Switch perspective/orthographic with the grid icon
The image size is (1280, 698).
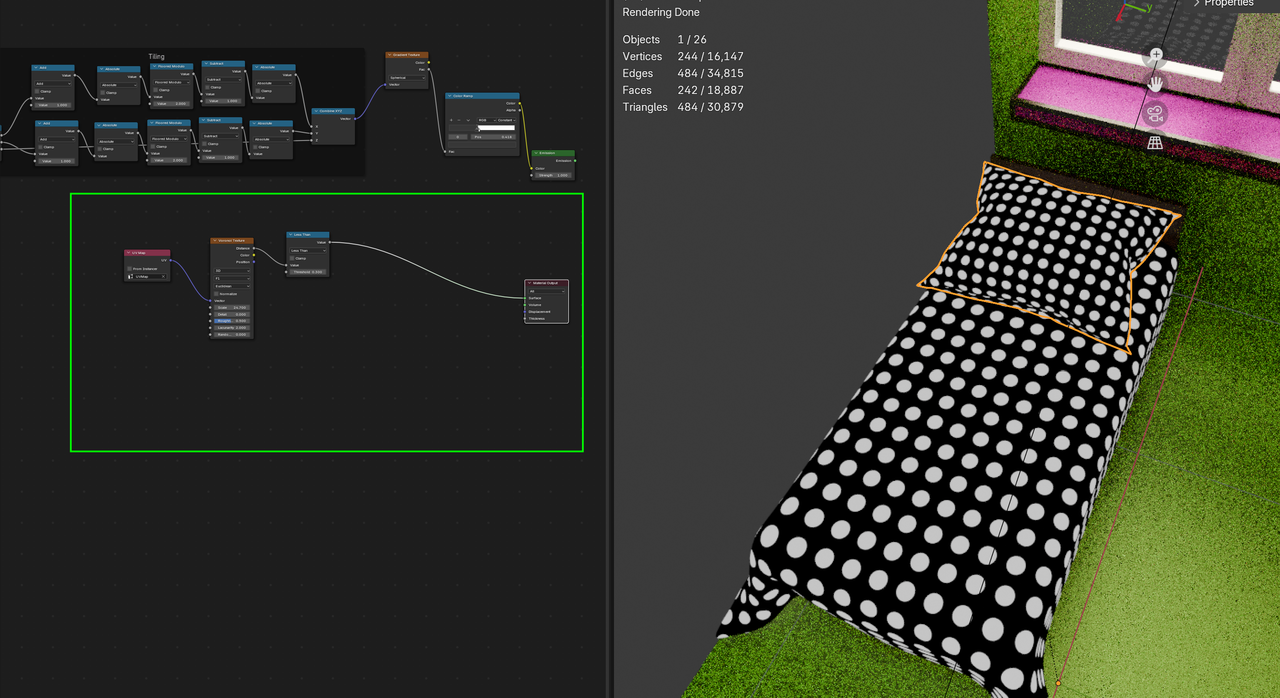pos(1156,143)
